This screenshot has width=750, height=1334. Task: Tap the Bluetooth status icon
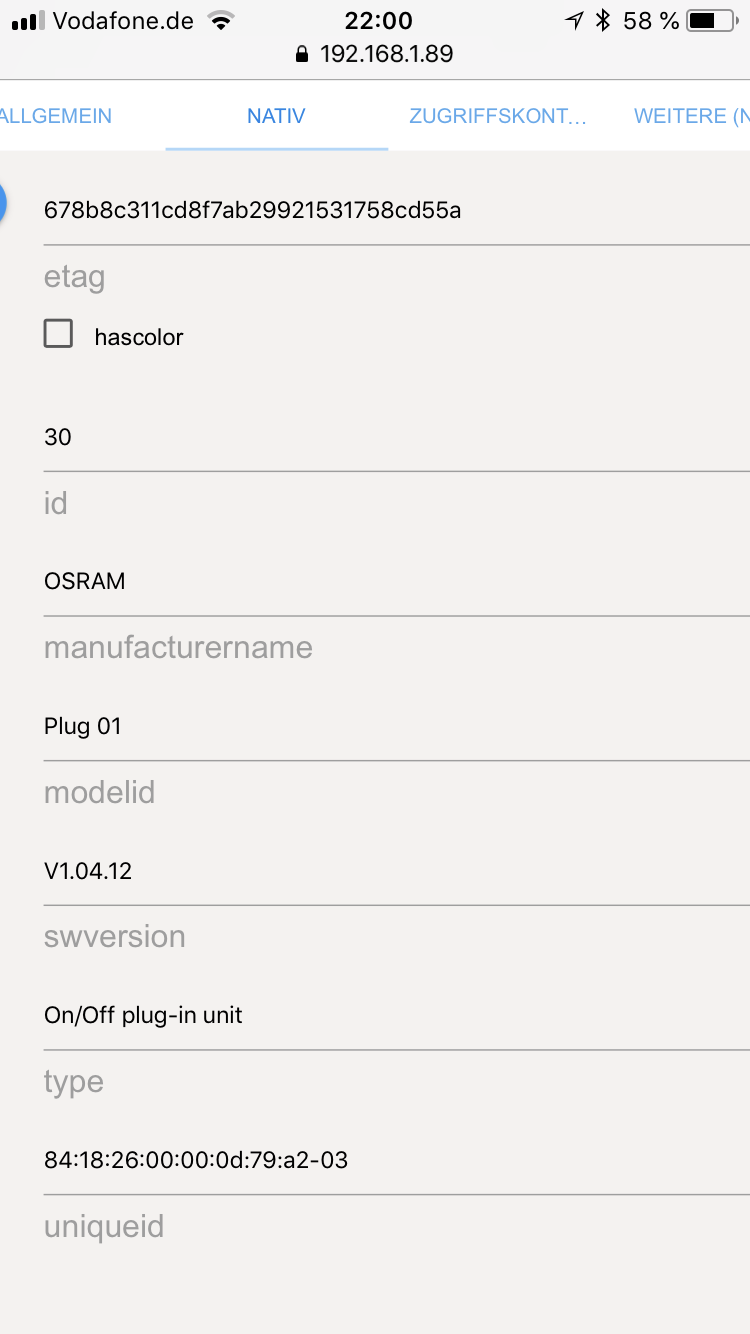point(602,20)
